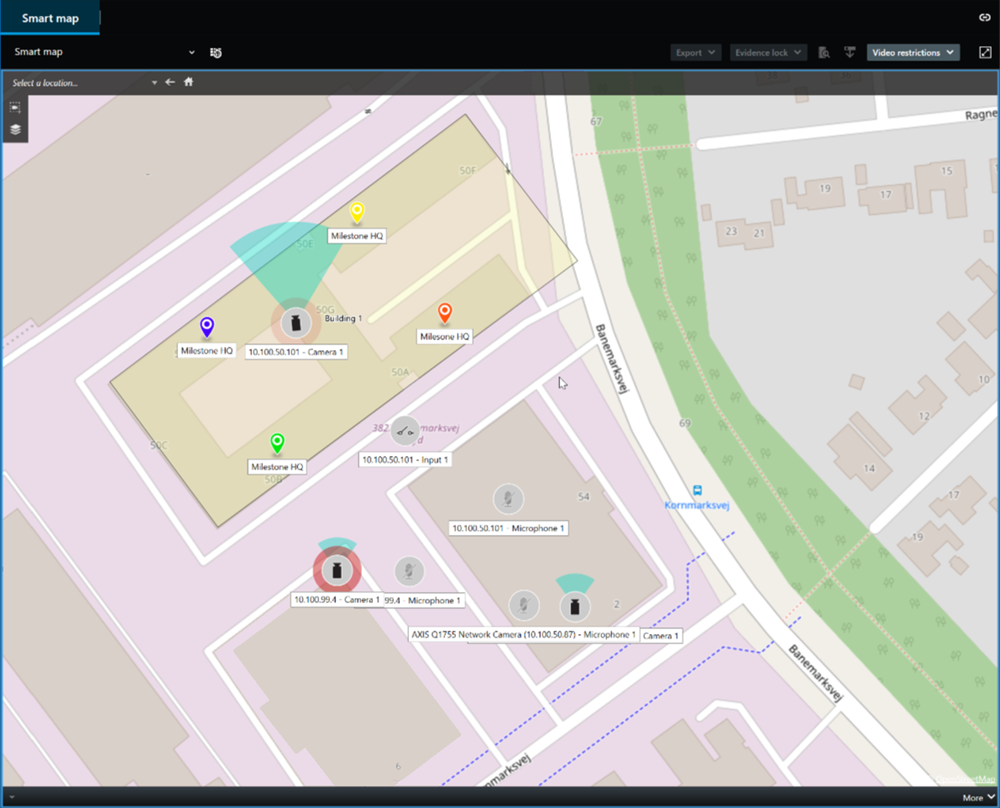Click the 10.100.50.101 Microphone 1 icon
This screenshot has height=808, width=1000.
click(508, 499)
